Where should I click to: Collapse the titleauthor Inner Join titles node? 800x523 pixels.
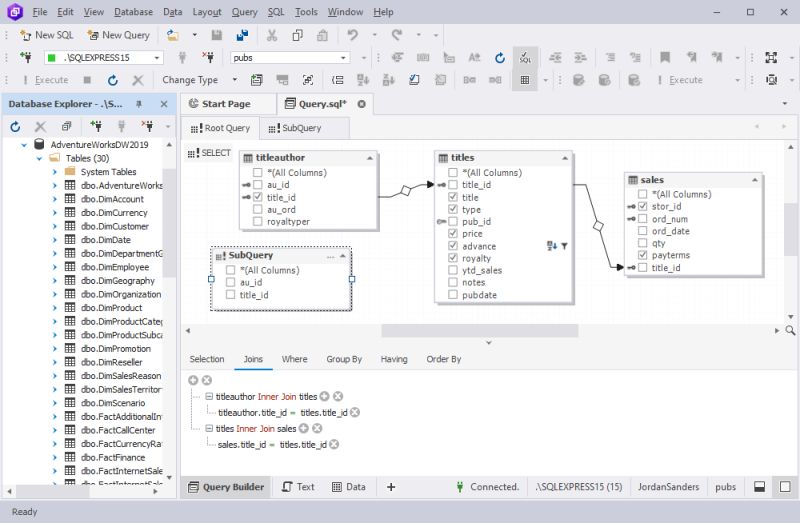point(209,396)
